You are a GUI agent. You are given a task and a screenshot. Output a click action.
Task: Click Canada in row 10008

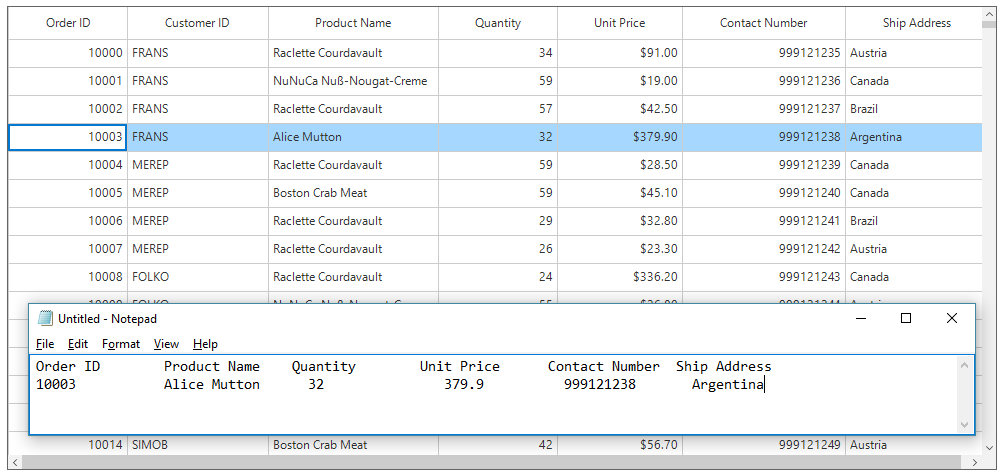[914, 277]
